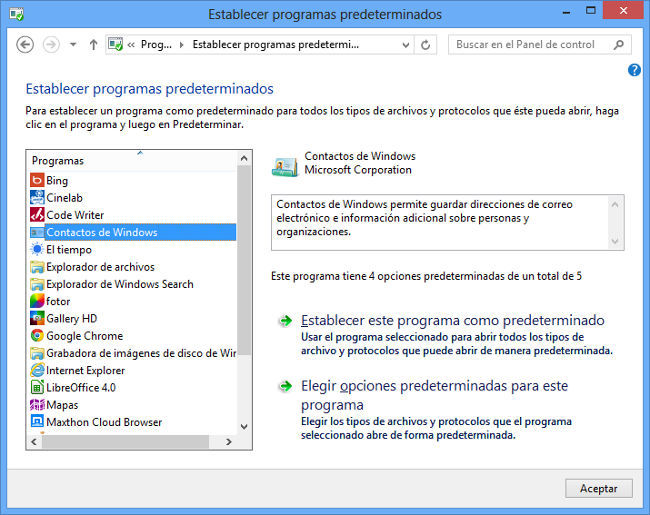Screen dimensions: 650x515
Task: Click the El tiempo sun icon
Action: coord(37,249)
